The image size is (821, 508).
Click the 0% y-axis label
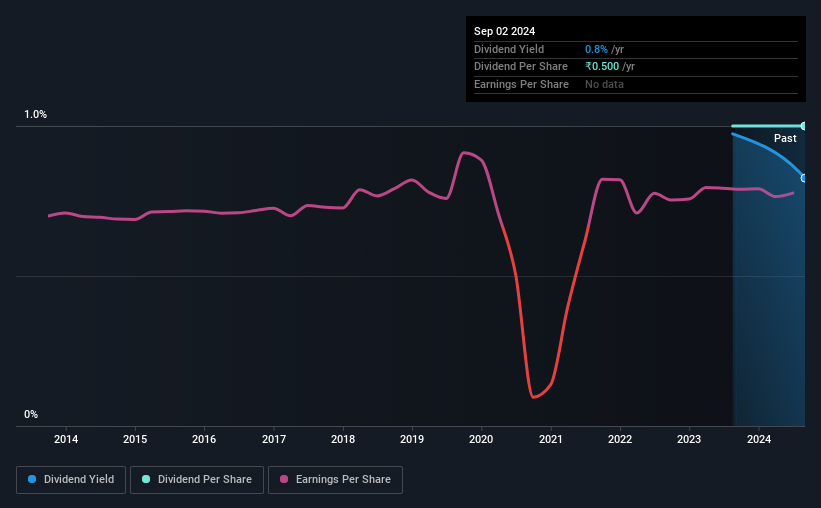click(x=31, y=414)
